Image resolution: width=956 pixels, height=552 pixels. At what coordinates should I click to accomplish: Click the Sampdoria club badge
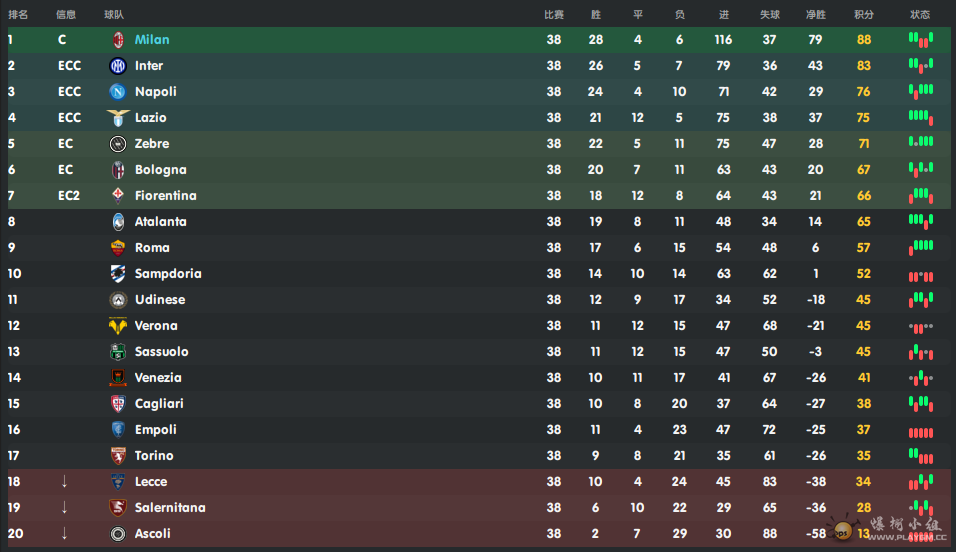[118, 274]
